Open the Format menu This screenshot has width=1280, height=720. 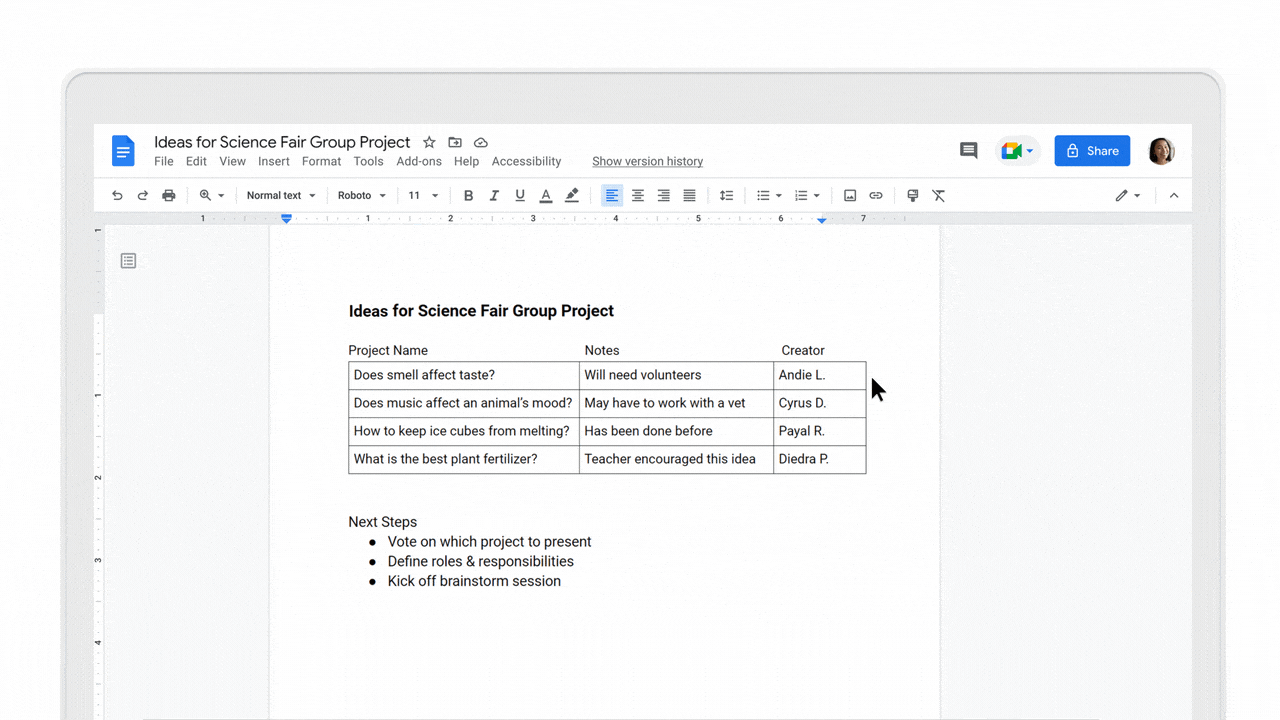coord(321,161)
